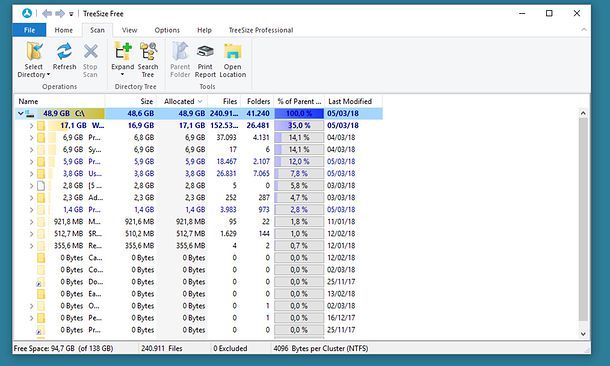Sort by the Files column header
This screenshot has height=366, width=610.
pyautogui.click(x=224, y=102)
